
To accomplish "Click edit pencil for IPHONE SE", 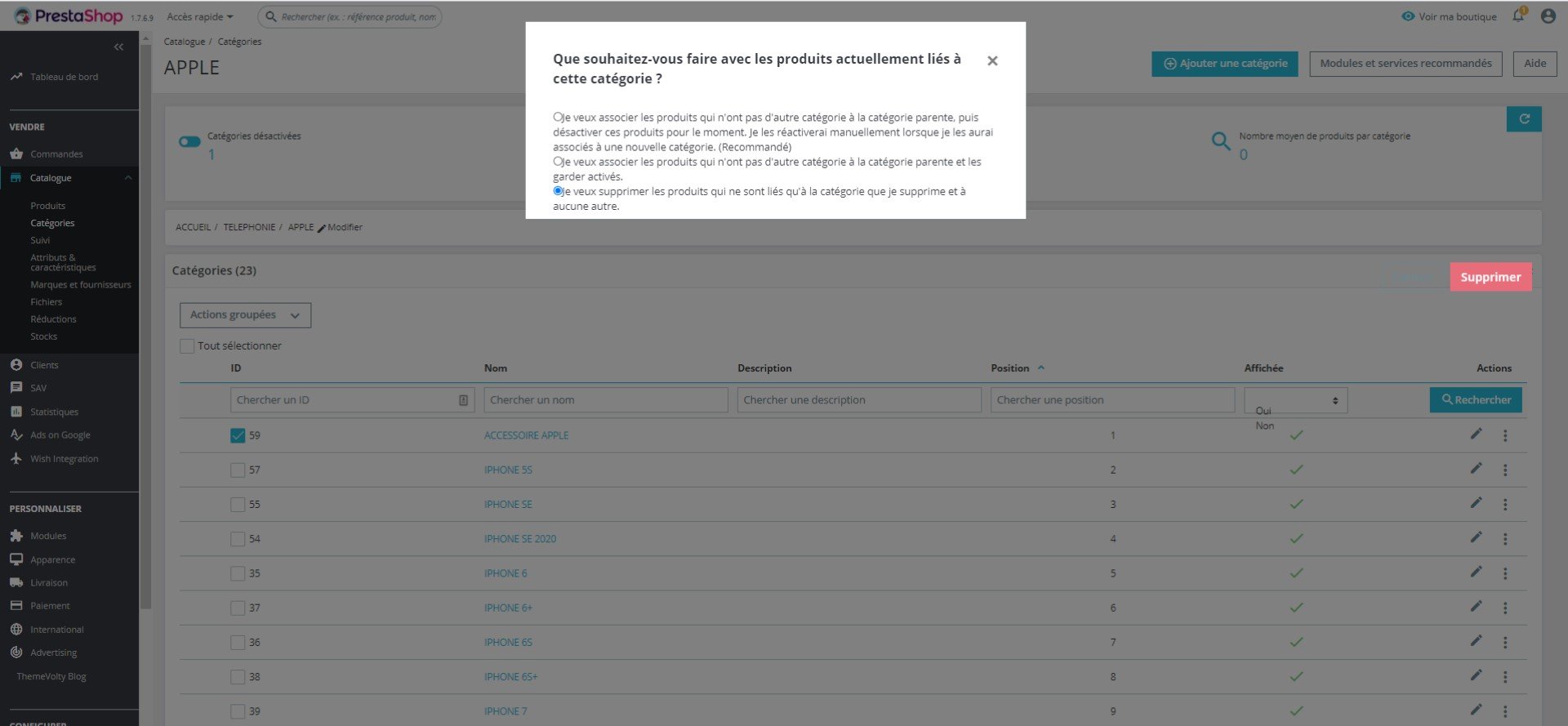I will [1476, 503].
